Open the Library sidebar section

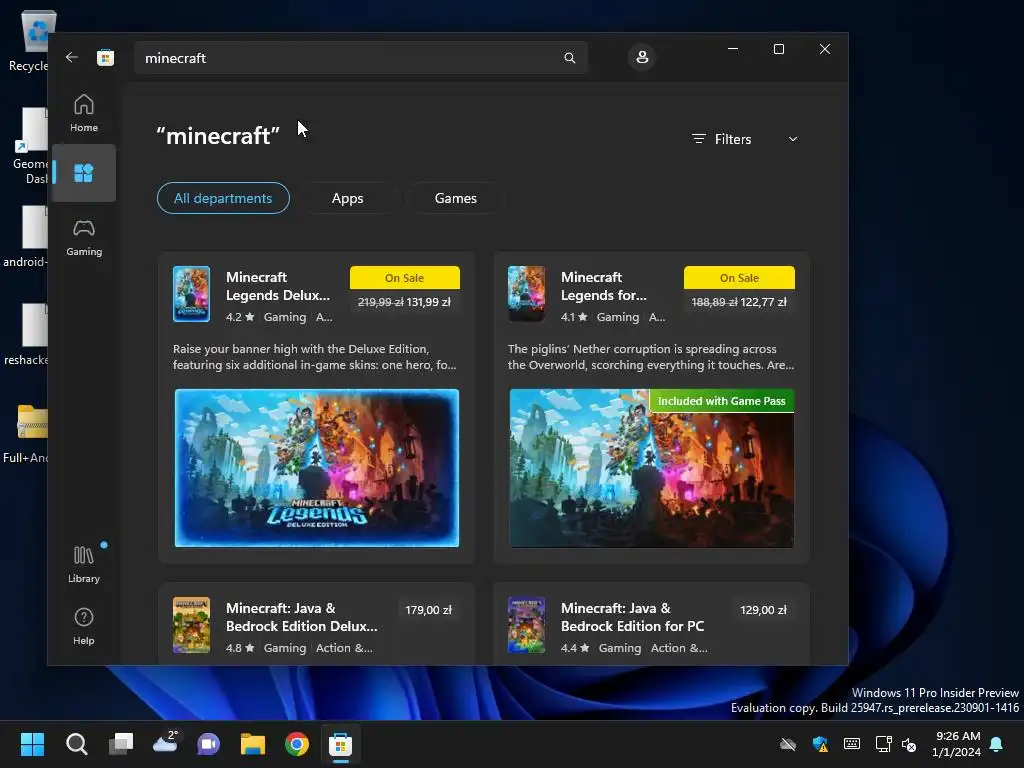click(84, 564)
